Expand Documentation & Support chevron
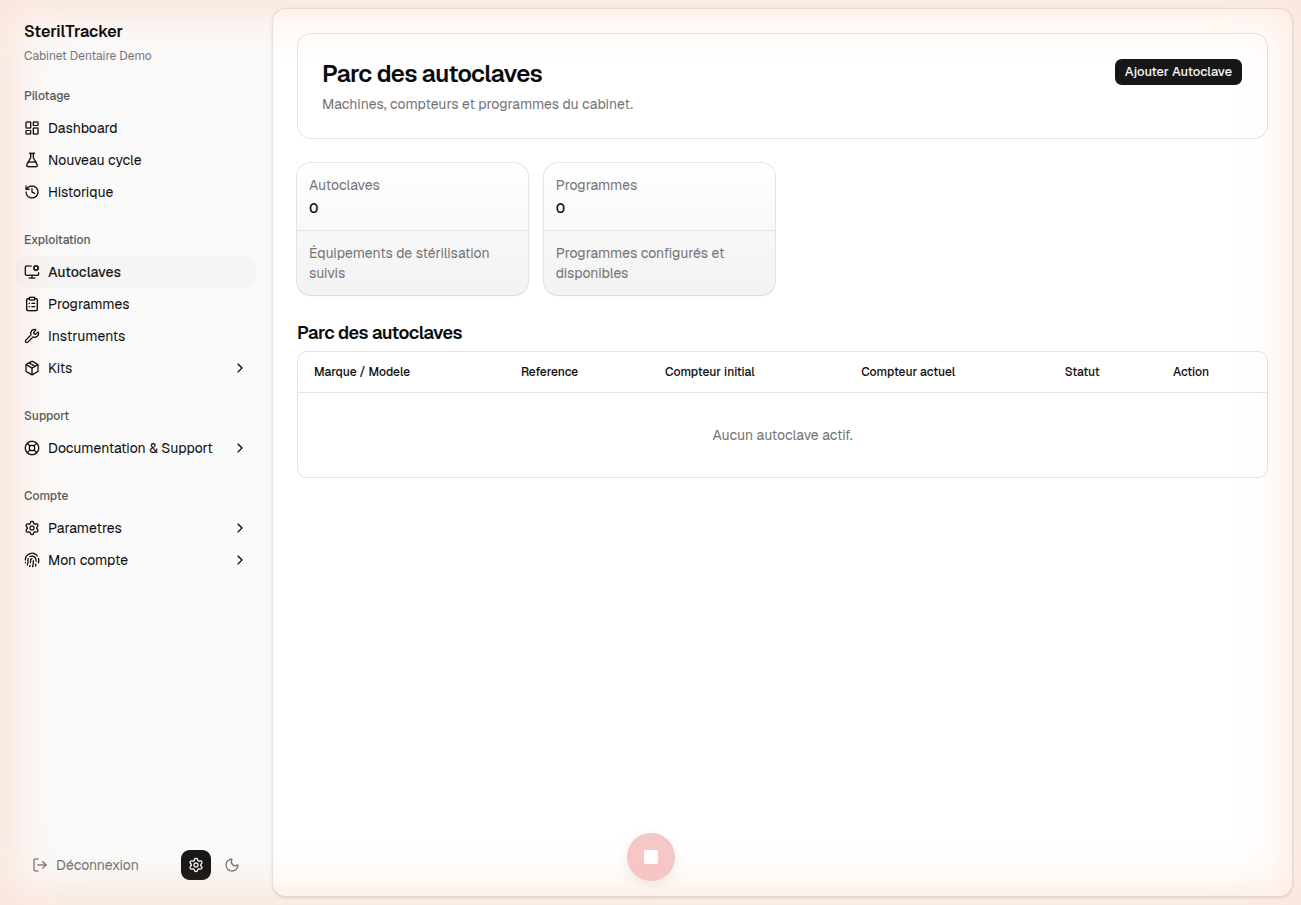This screenshot has width=1301, height=905. tap(240, 448)
